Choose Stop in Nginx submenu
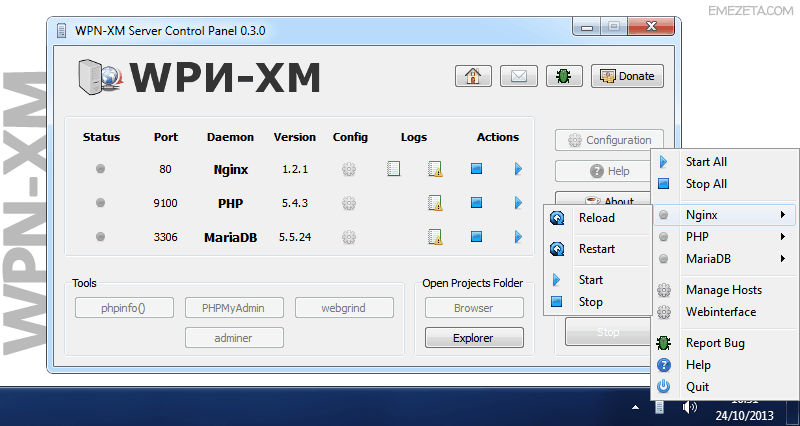The width and height of the screenshot is (800, 426). pyautogui.click(x=598, y=302)
